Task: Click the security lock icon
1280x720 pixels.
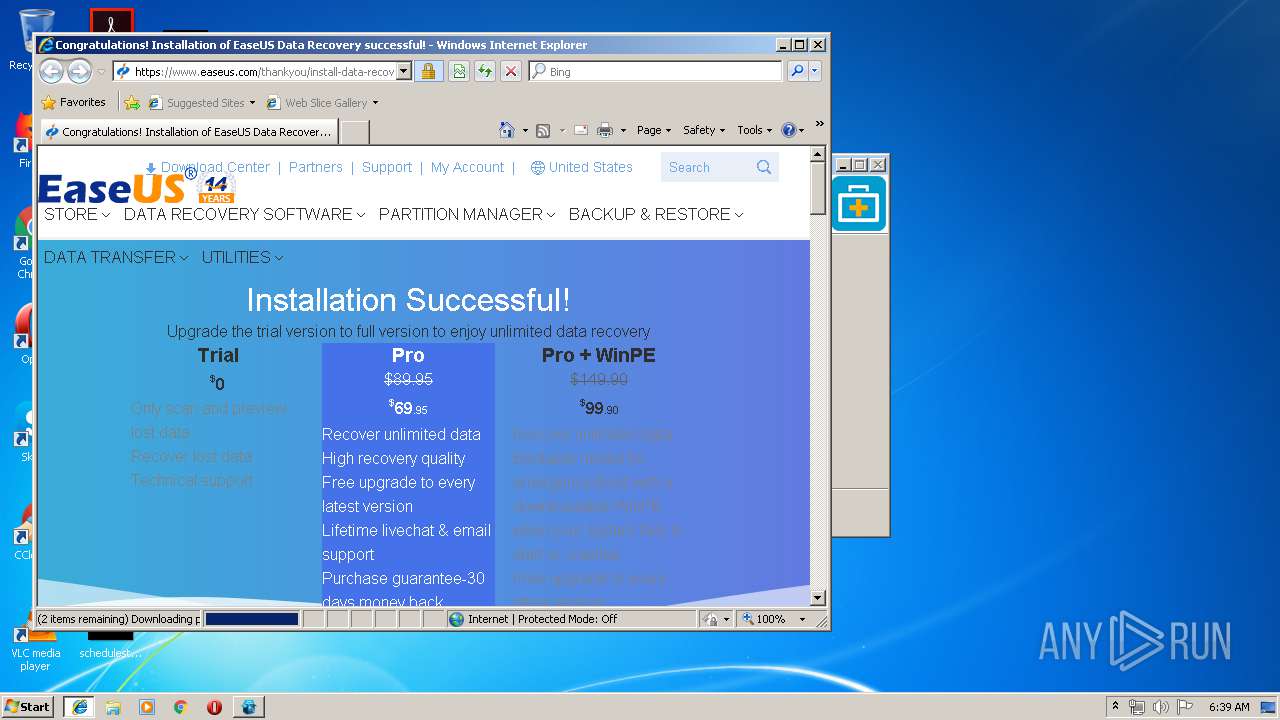Action: click(428, 71)
